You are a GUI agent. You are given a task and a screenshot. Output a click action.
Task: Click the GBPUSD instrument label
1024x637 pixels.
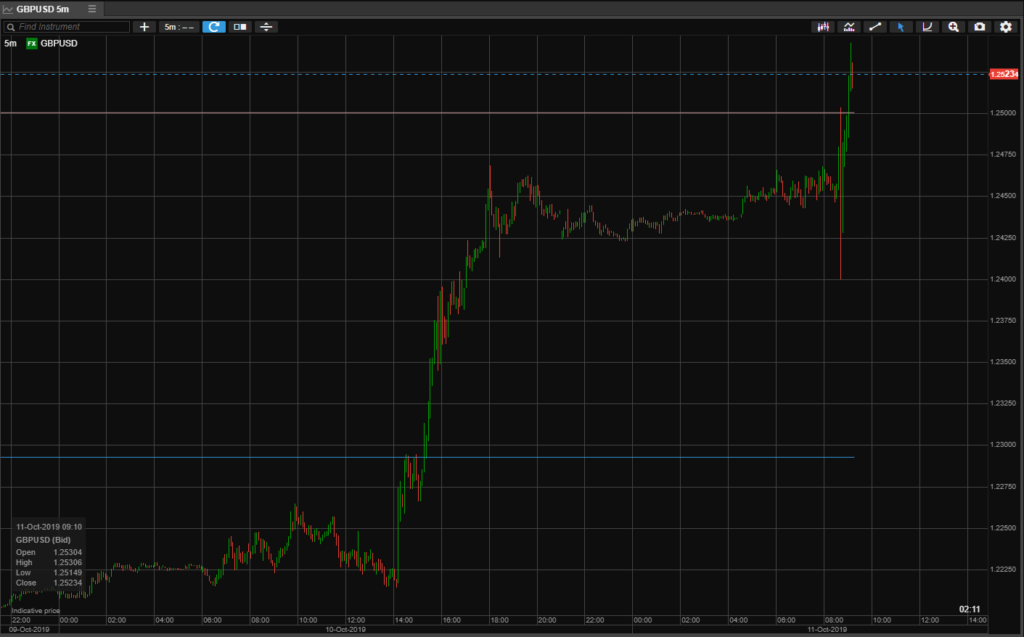(x=58, y=44)
